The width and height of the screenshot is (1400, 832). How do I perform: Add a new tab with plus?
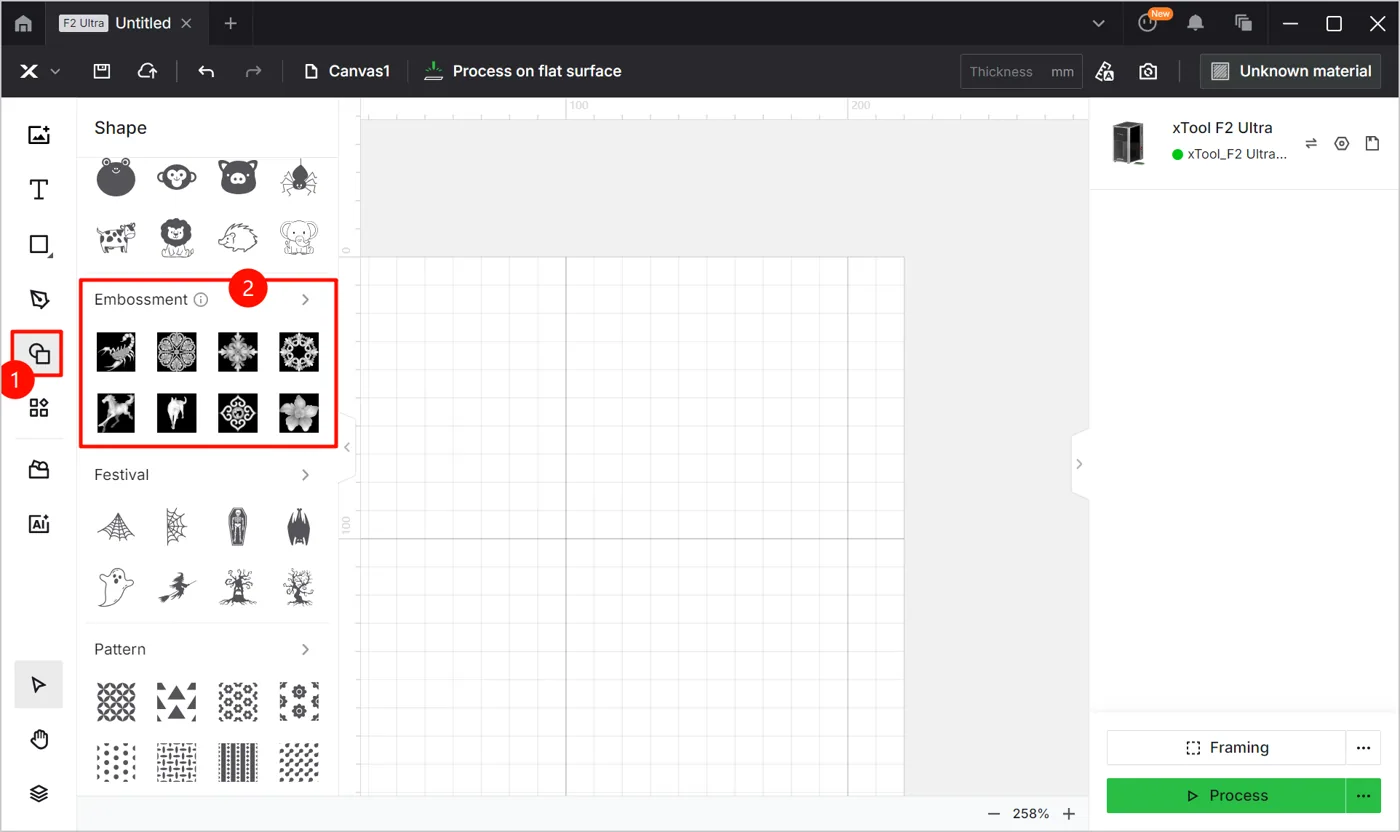[x=230, y=23]
